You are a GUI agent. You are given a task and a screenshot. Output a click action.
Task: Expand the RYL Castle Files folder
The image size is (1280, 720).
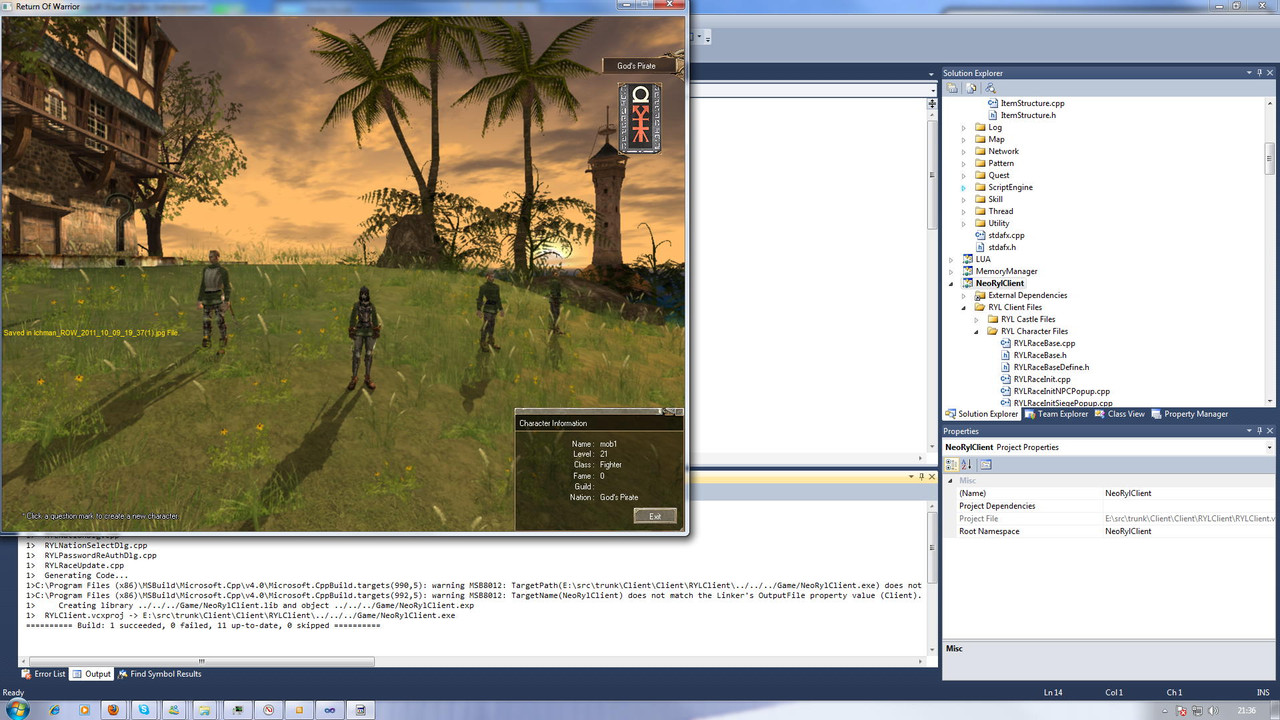pos(978,319)
